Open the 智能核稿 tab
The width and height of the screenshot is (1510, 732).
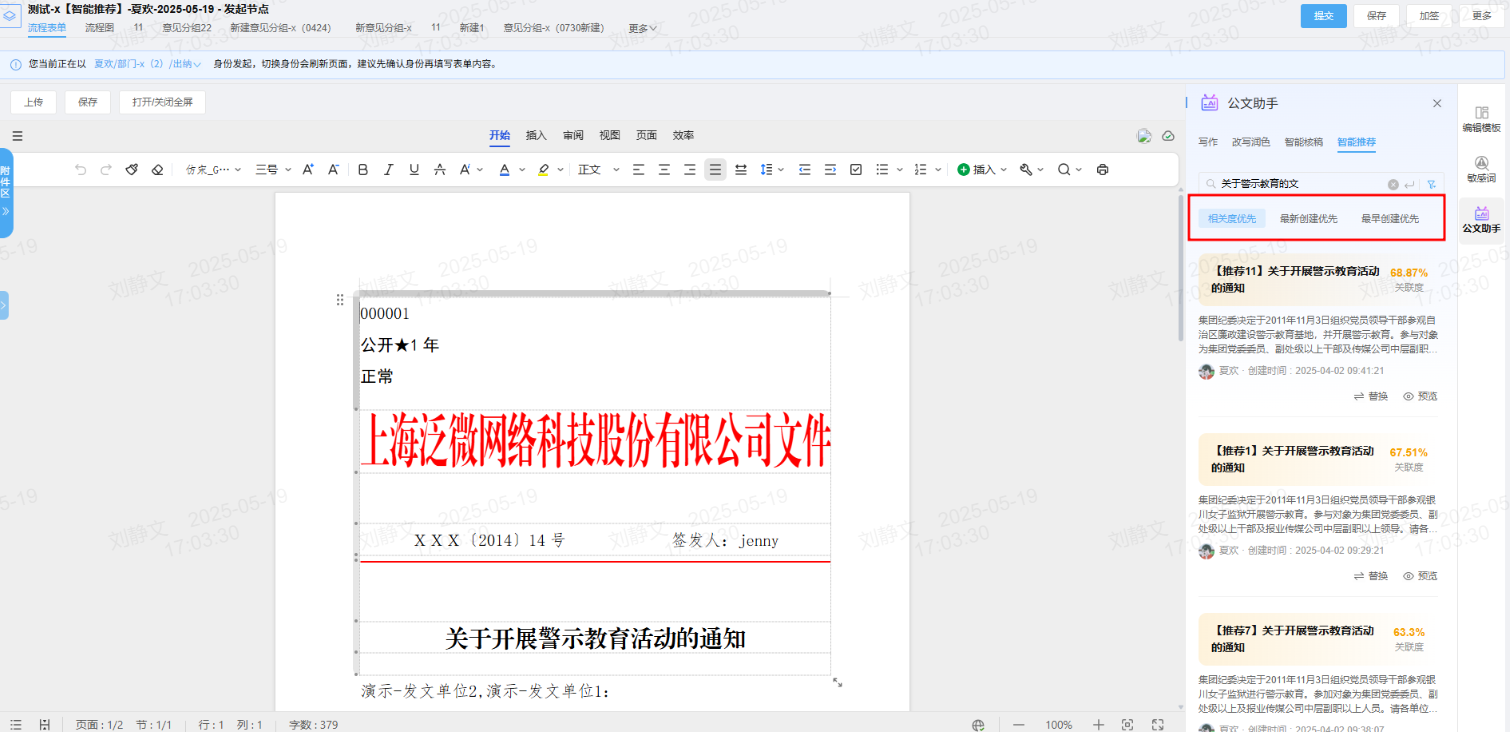click(1304, 142)
